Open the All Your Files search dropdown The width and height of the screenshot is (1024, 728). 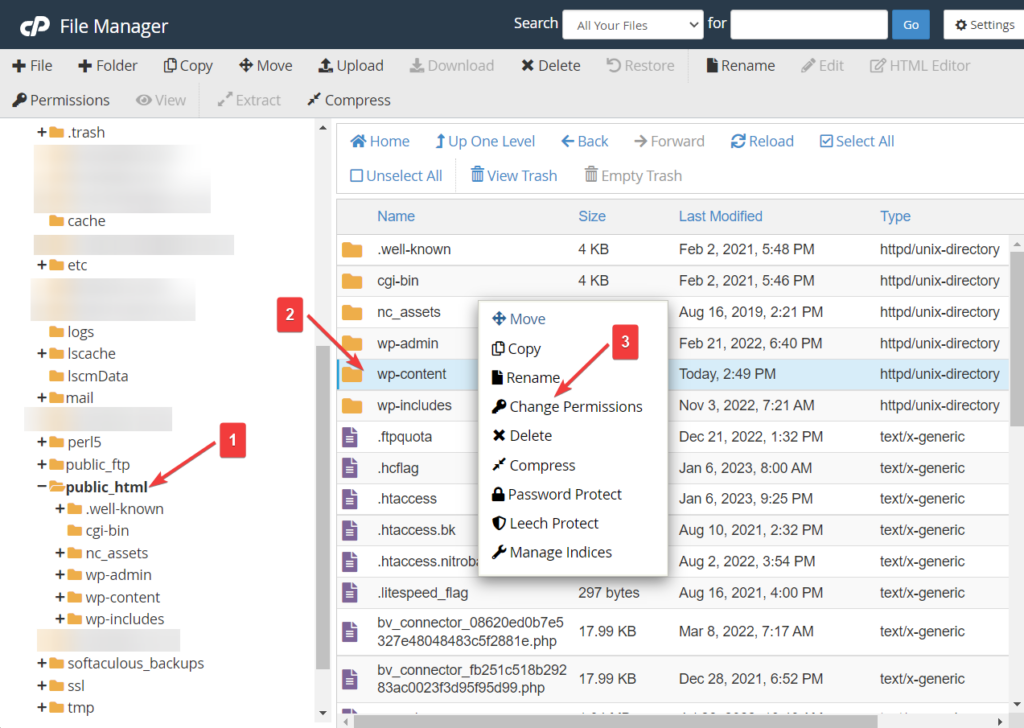(x=633, y=25)
